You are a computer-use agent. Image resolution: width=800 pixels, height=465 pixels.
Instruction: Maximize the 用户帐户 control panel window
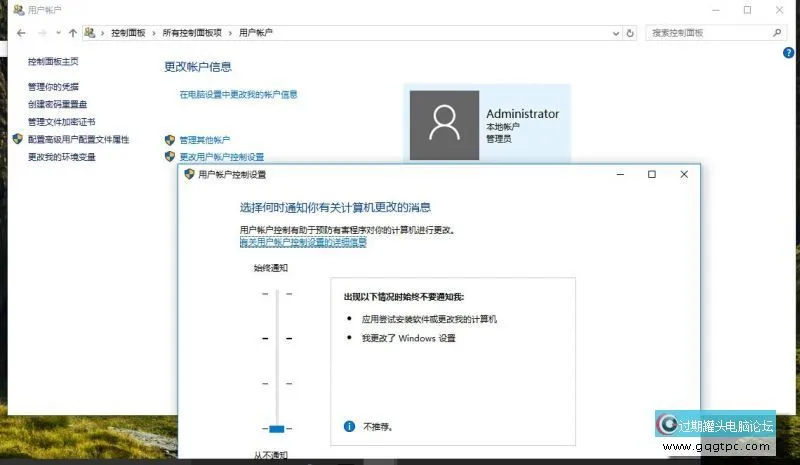[747, 10]
